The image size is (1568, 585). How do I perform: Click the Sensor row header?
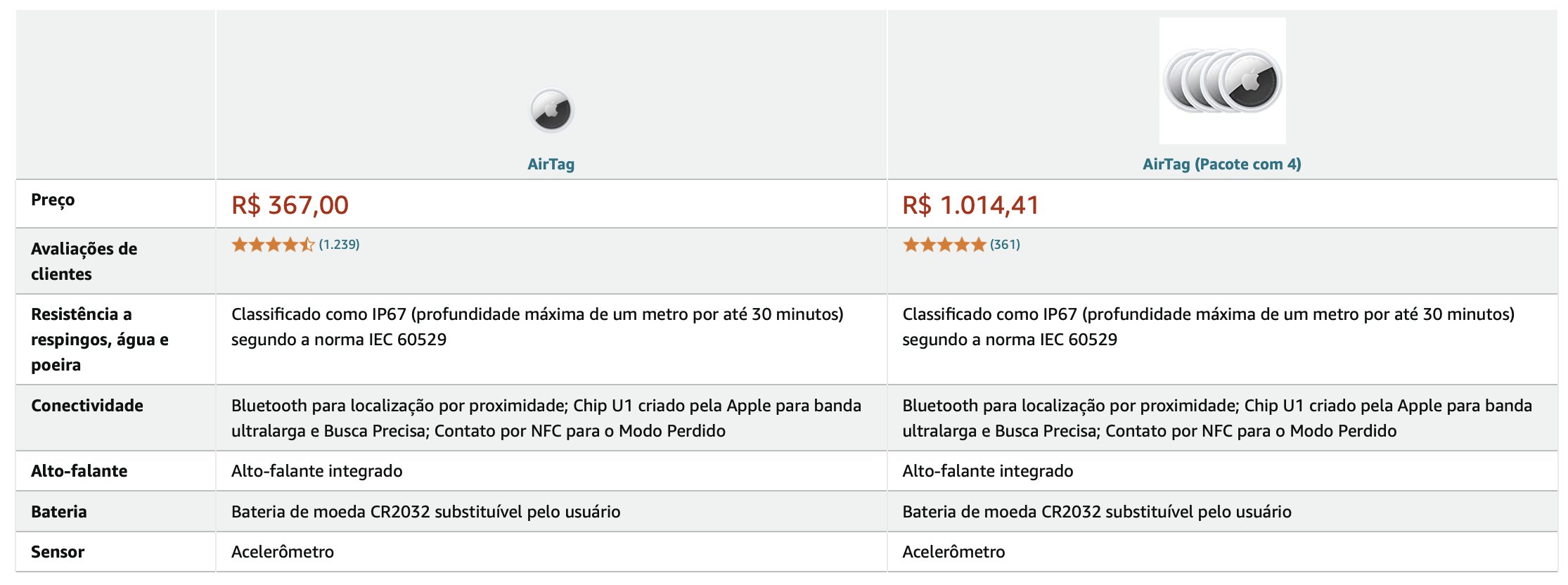pos(58,552)
